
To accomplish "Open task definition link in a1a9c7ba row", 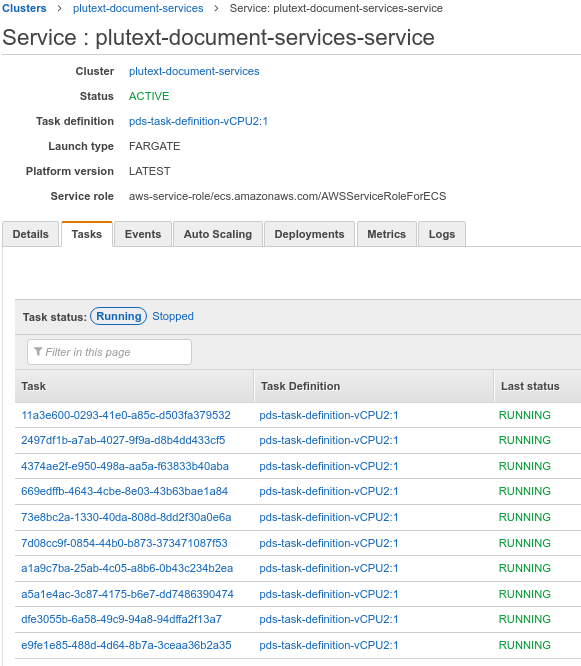I will [329, 568].
